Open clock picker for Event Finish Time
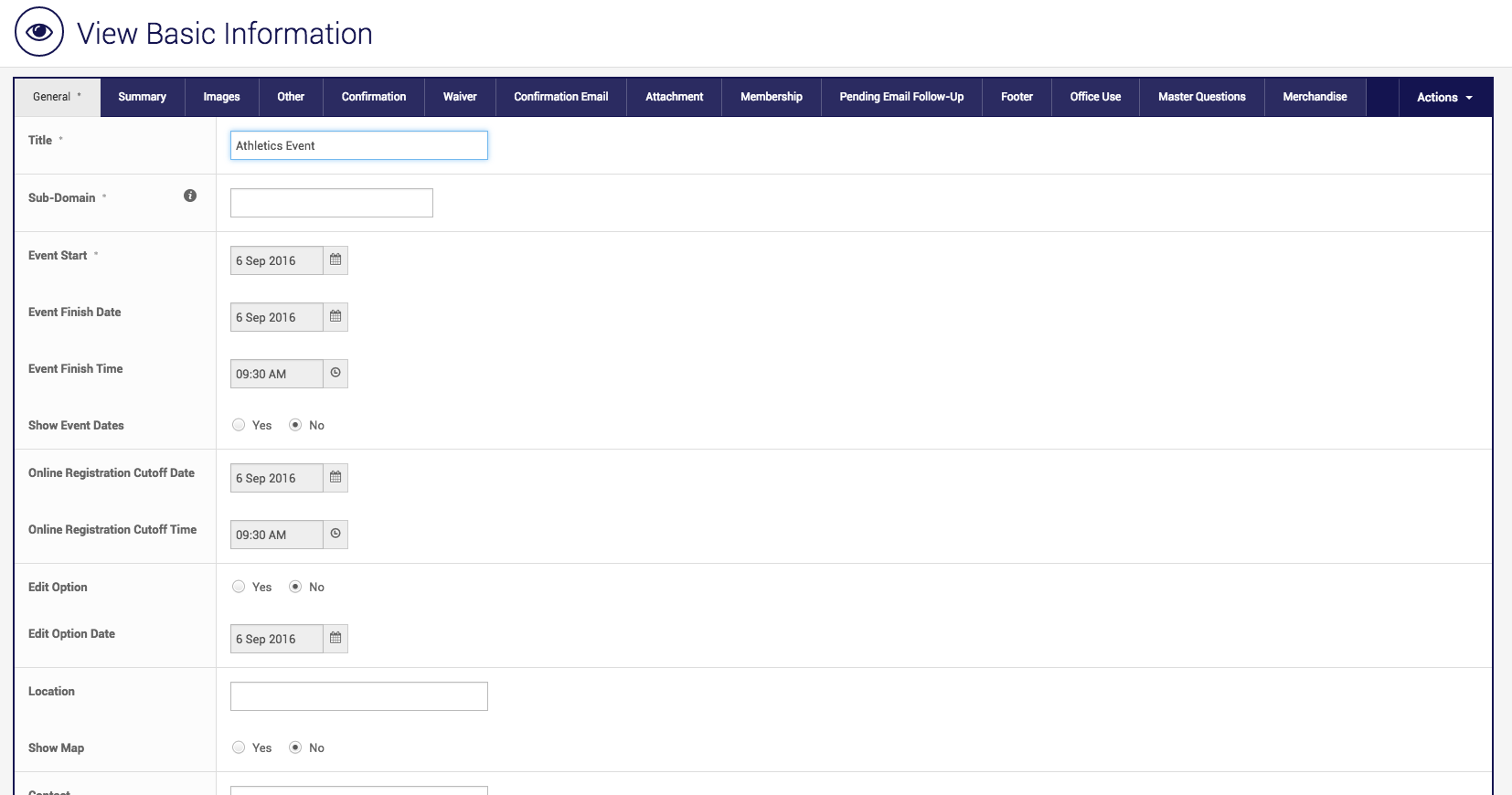The width and height of the screenshot is (1512, 795). (x=335, y=374)
